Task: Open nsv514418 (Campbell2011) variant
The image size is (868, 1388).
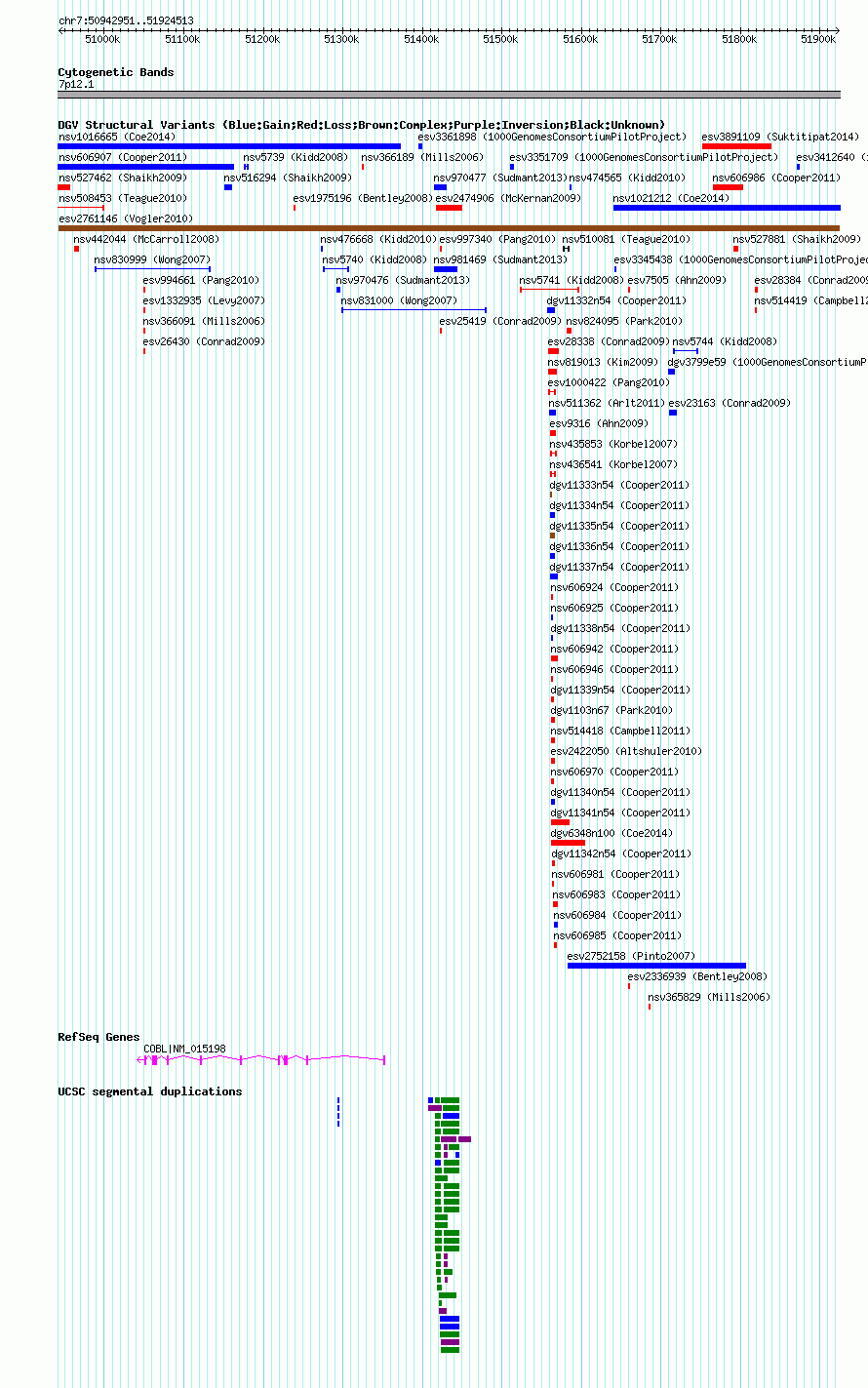Action: pos(620,731)
